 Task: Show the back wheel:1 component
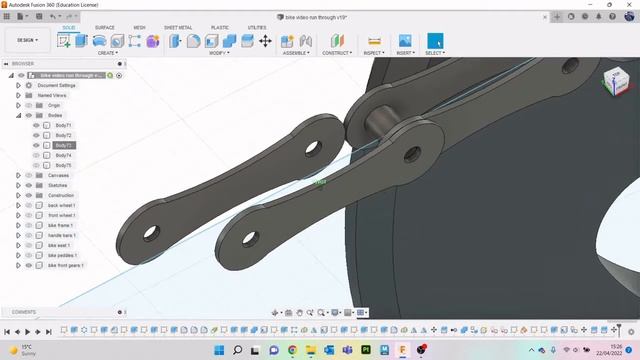(29, 205)
